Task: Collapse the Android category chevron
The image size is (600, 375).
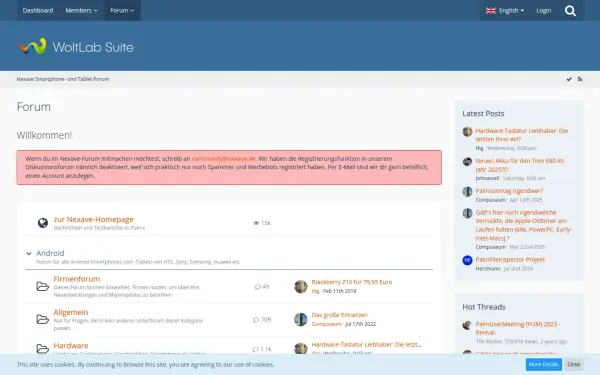Action: pos(29,253)
